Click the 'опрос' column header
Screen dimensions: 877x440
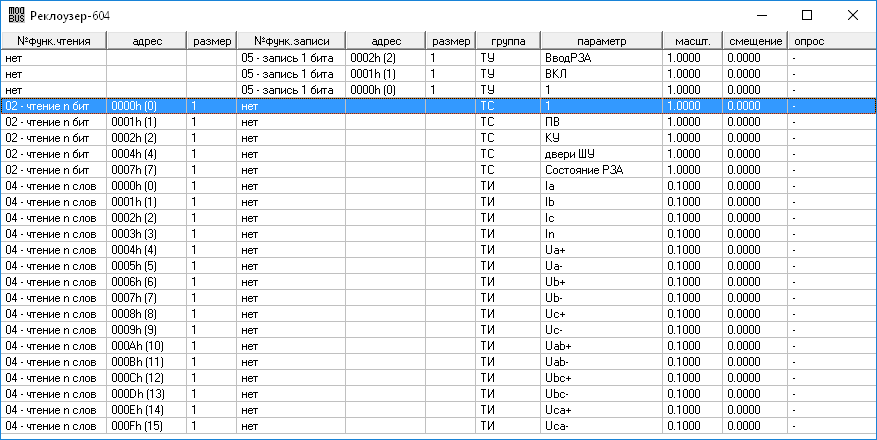pos(809,41)
